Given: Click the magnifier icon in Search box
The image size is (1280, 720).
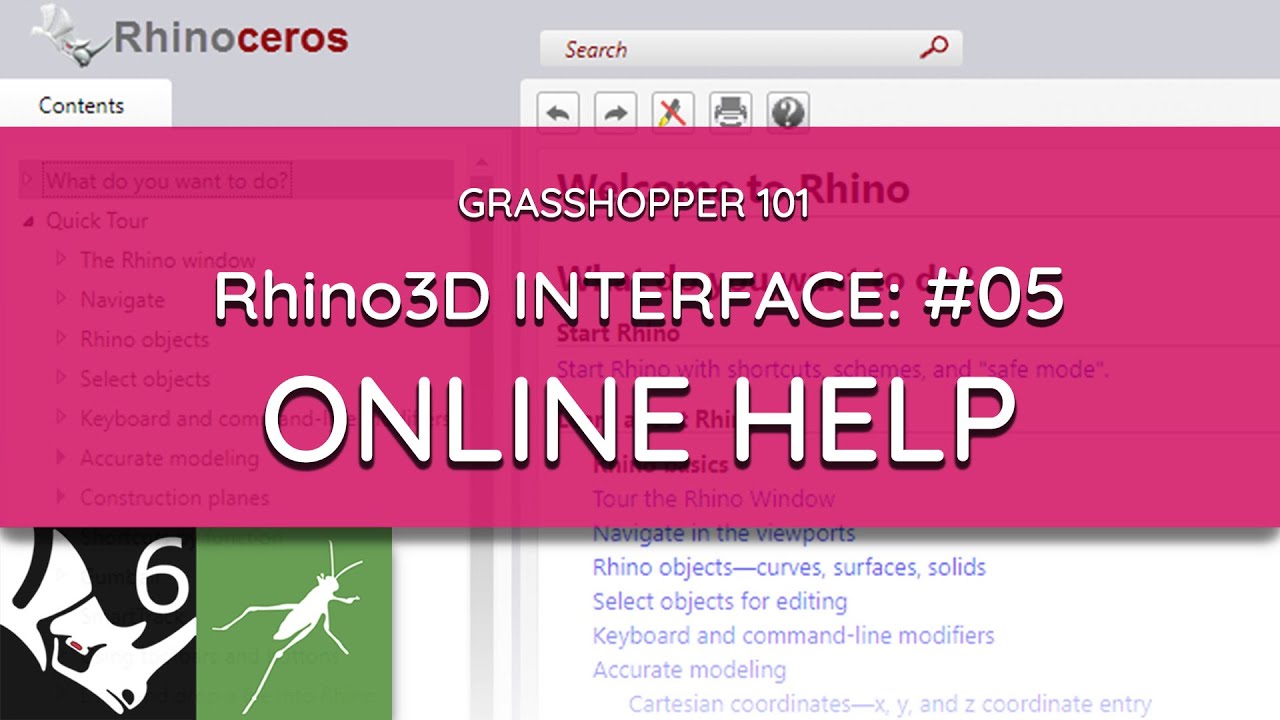Looking at the screenshot, I should pos(933,48).
